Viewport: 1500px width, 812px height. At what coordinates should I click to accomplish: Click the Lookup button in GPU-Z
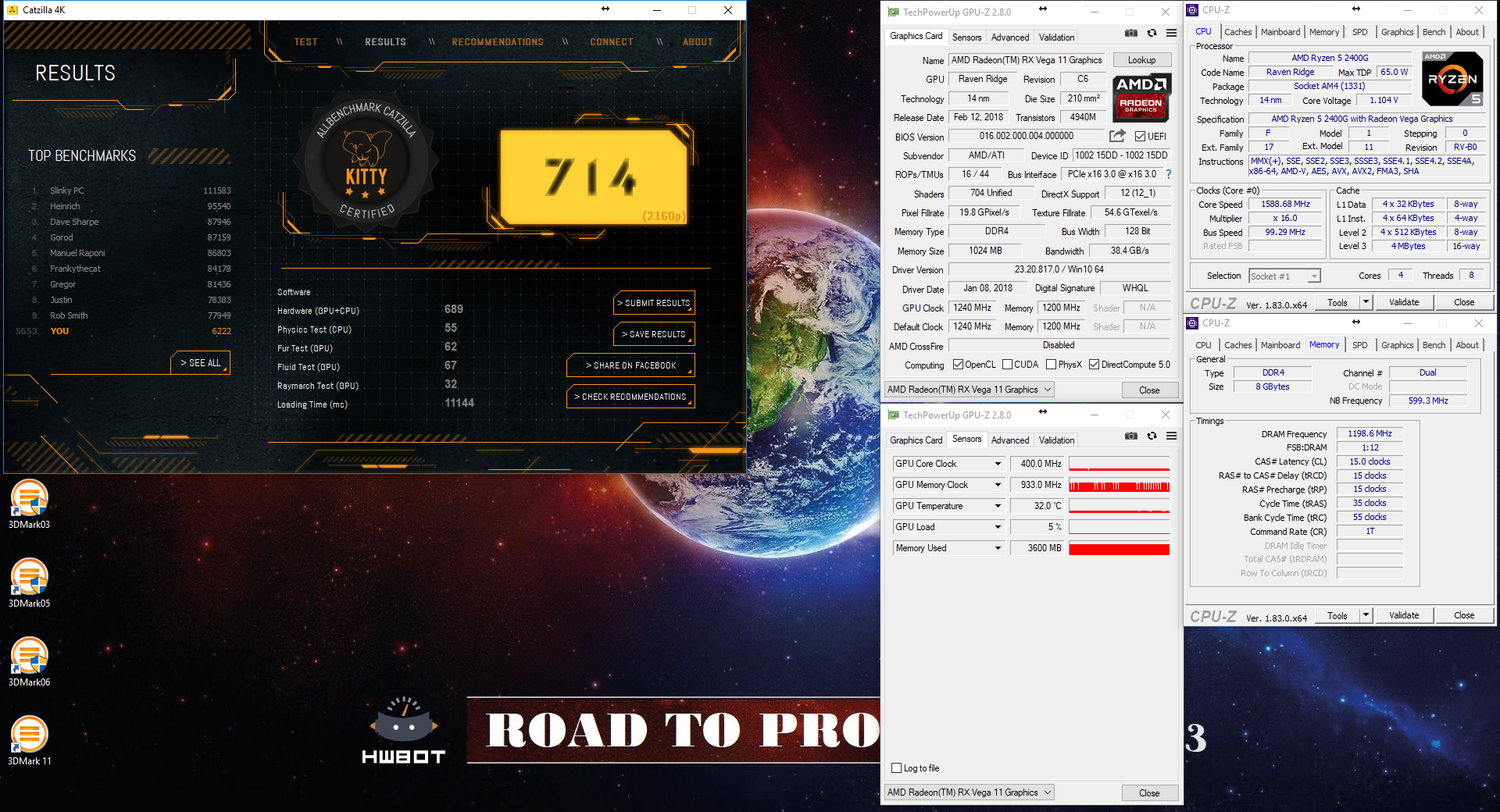click(1141, 60)
